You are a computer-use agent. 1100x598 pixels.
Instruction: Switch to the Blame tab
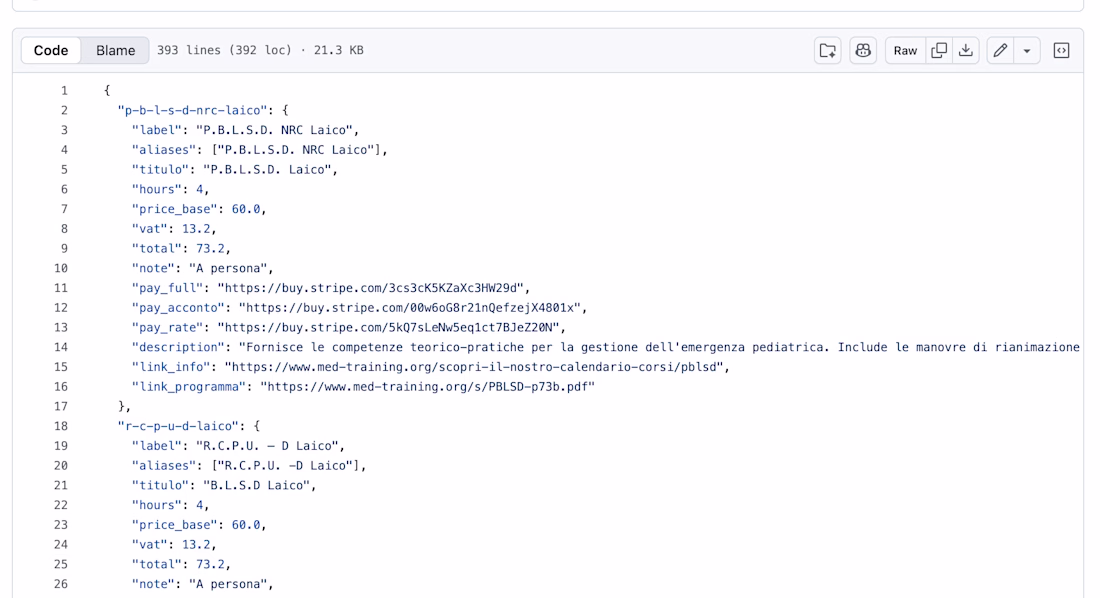point(116,51)
